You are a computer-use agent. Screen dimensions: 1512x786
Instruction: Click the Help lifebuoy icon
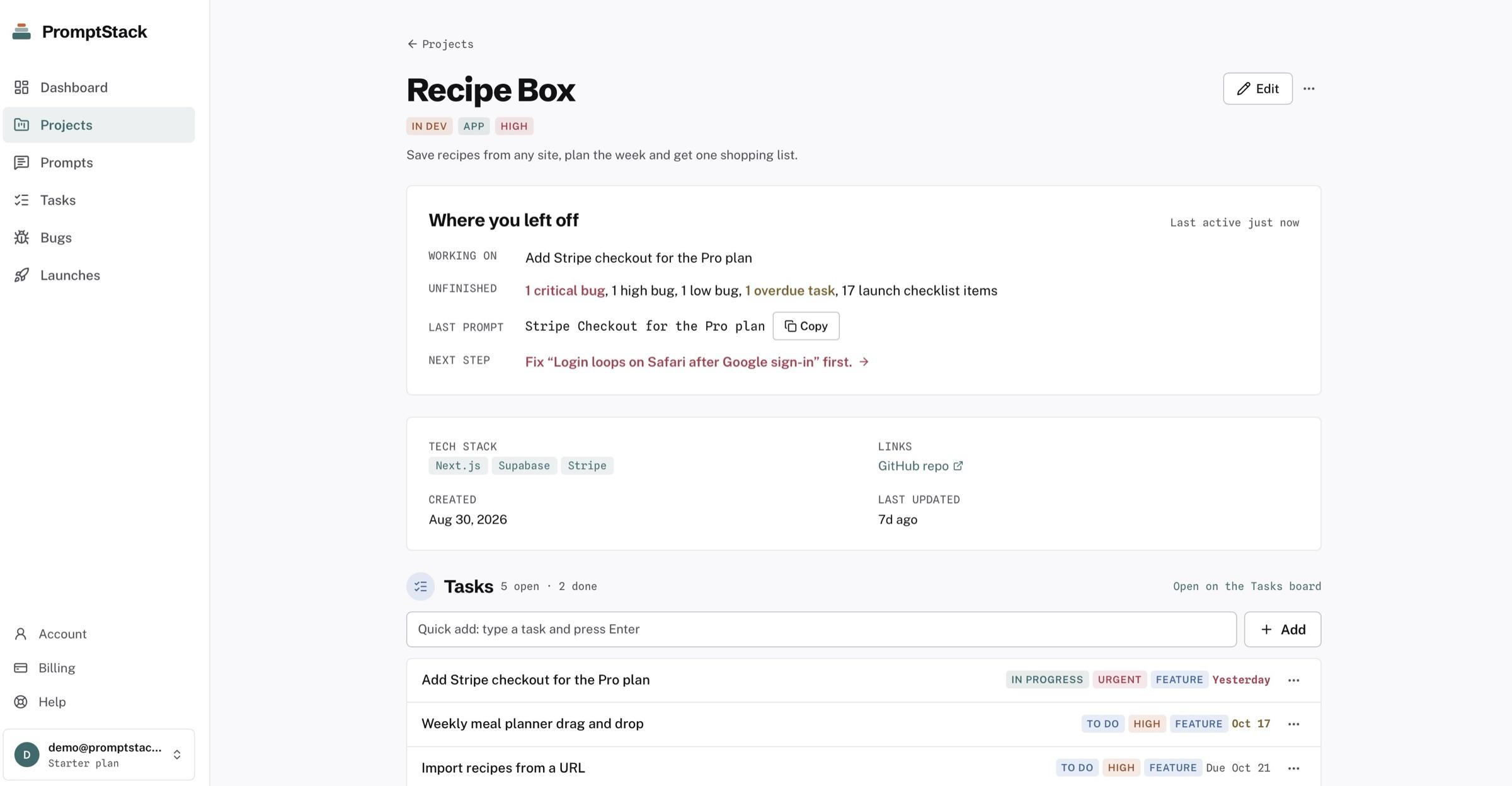(21, 702)
